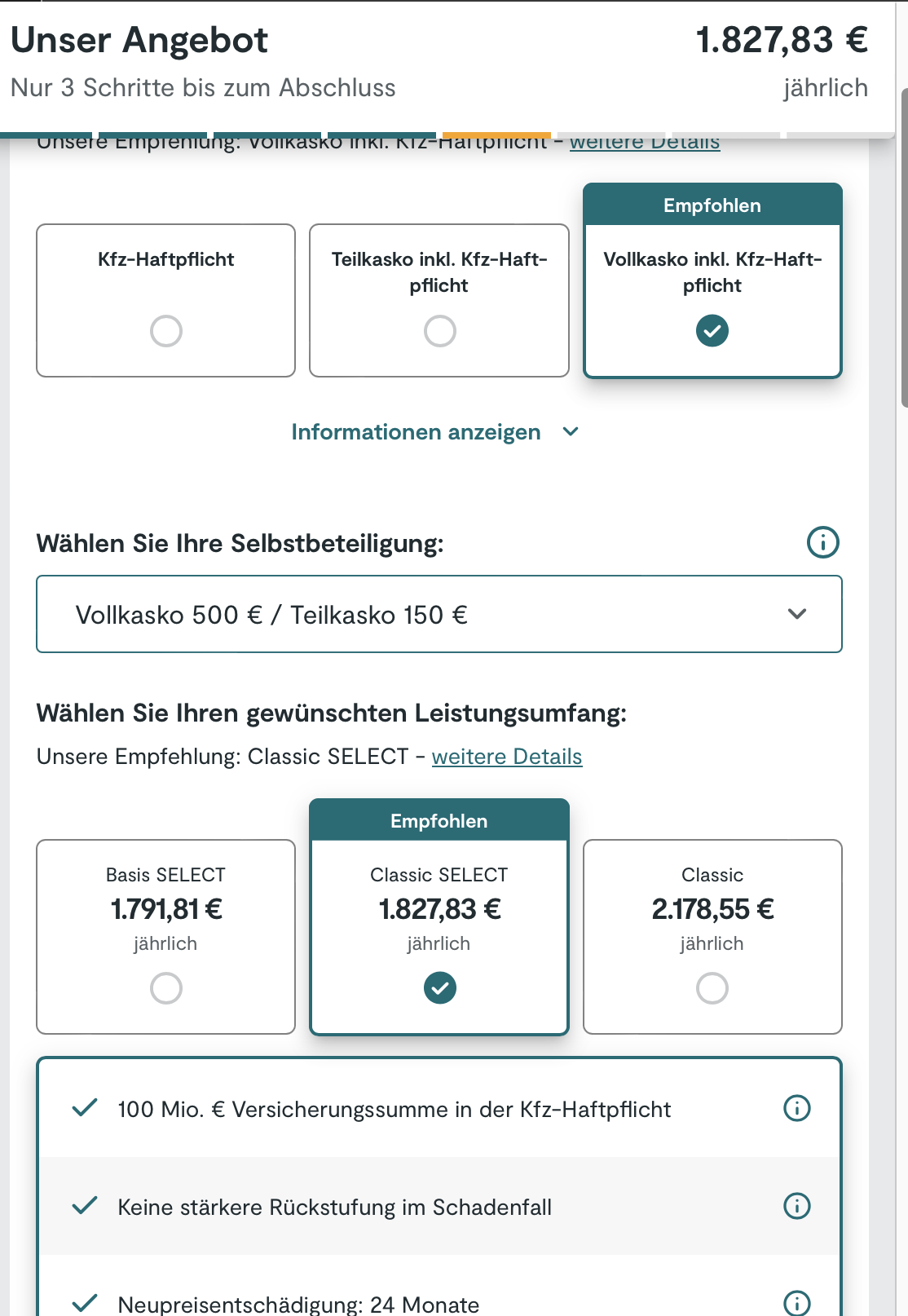
Task: Open weitere Details link for Classic SELECT
Action: pyautogui.click(x=506, y=757)
